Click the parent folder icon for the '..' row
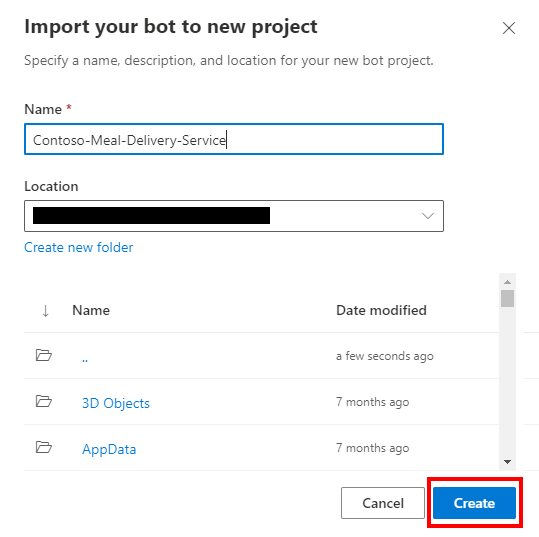The image size is (539, 537). point(44,355)
